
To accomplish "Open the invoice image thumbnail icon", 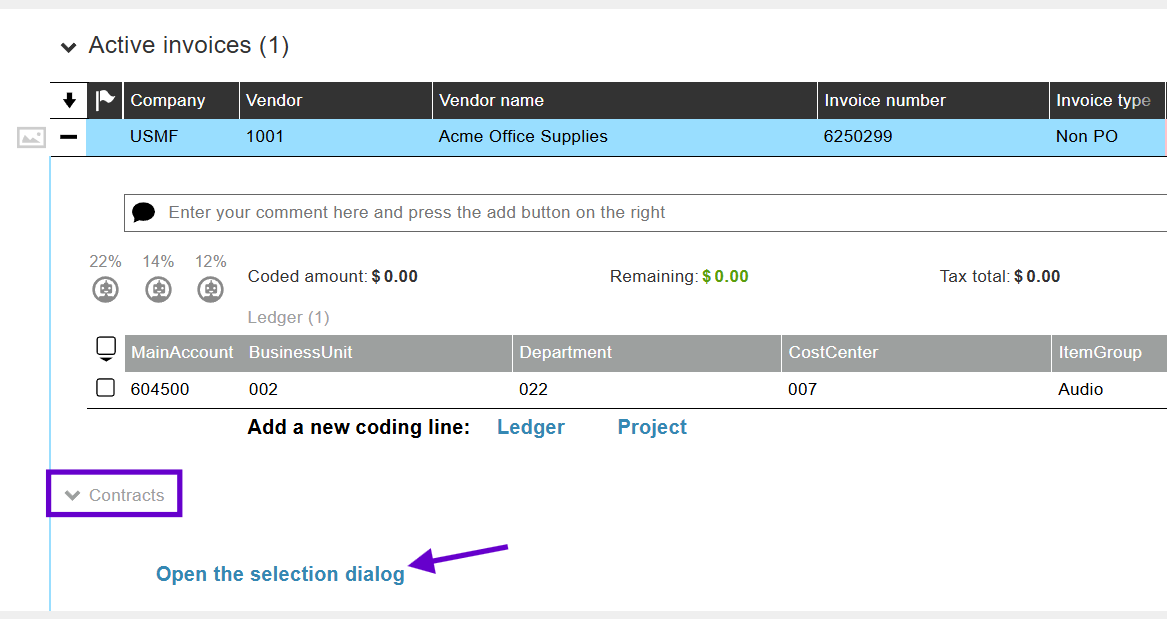I will (x=31, y=137).
